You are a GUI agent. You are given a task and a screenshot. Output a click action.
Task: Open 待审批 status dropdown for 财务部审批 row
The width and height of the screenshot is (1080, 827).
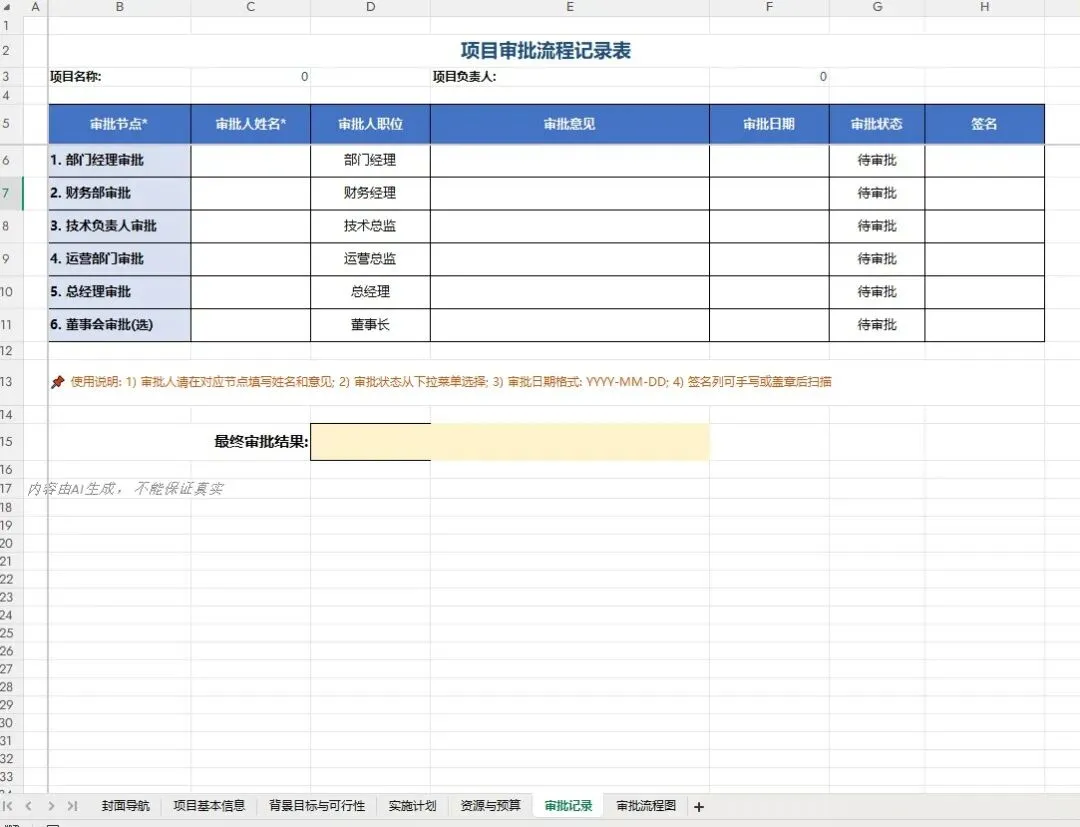(877, 193)
